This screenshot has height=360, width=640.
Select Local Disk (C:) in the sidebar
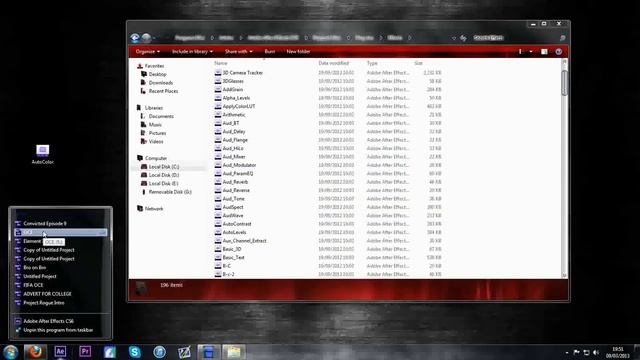coord(164,167)
